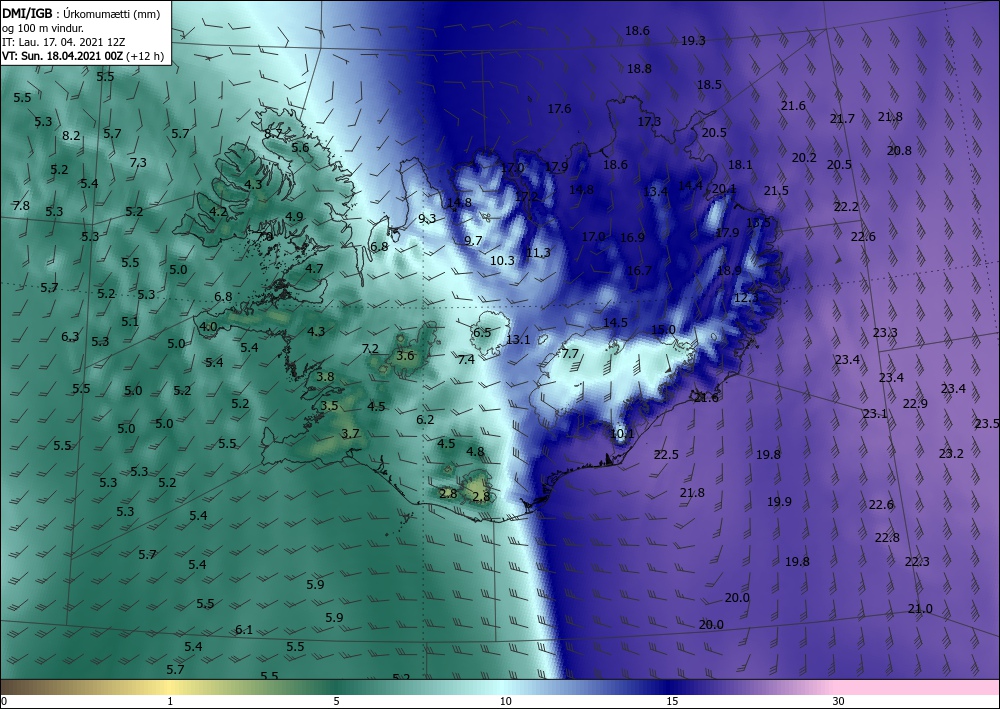The height and width of the screenshot is (709, 1000).
Task: Click the map value 22.3
Action: coord(917,562)
